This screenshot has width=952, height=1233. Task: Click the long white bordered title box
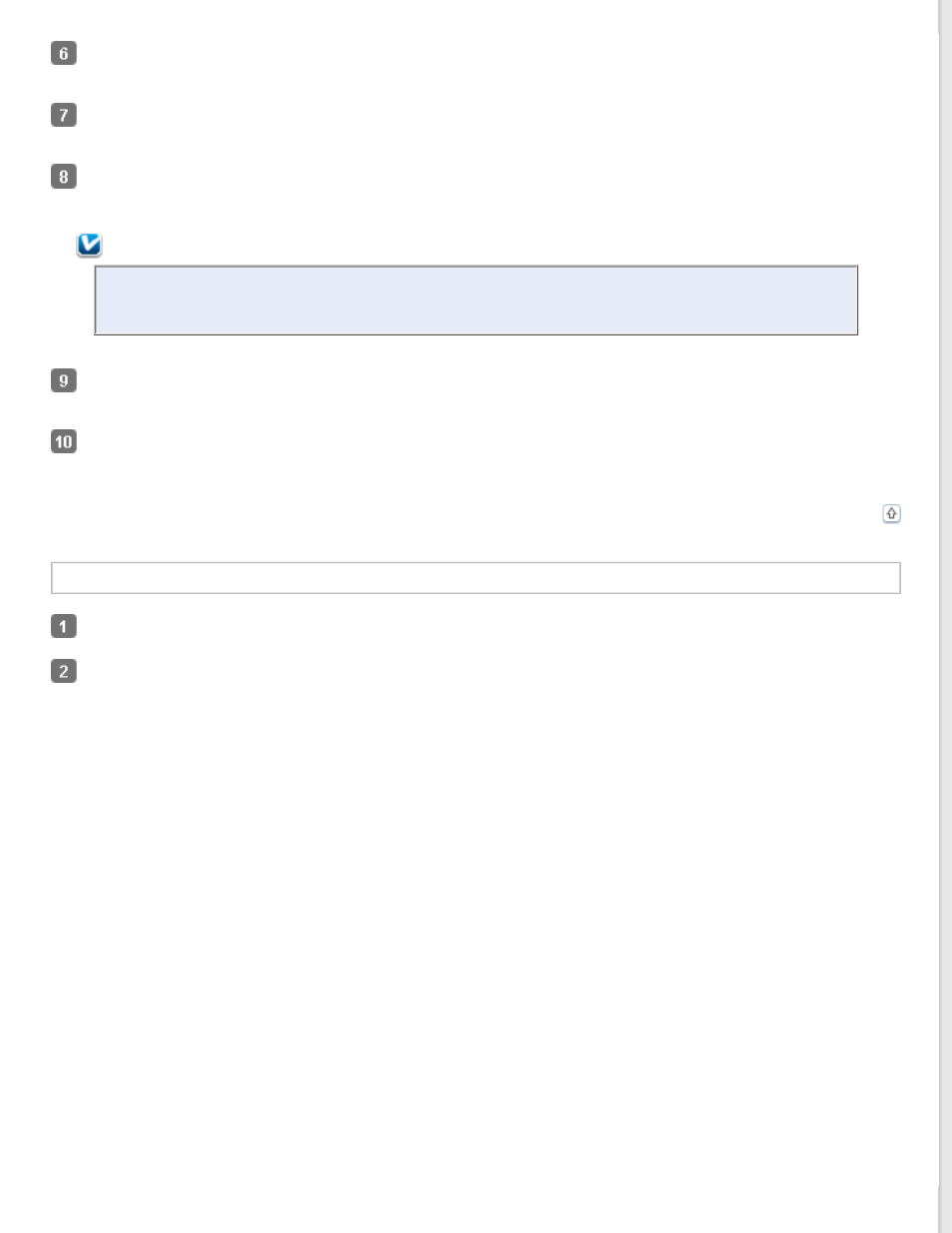click(x=476, y=578)
